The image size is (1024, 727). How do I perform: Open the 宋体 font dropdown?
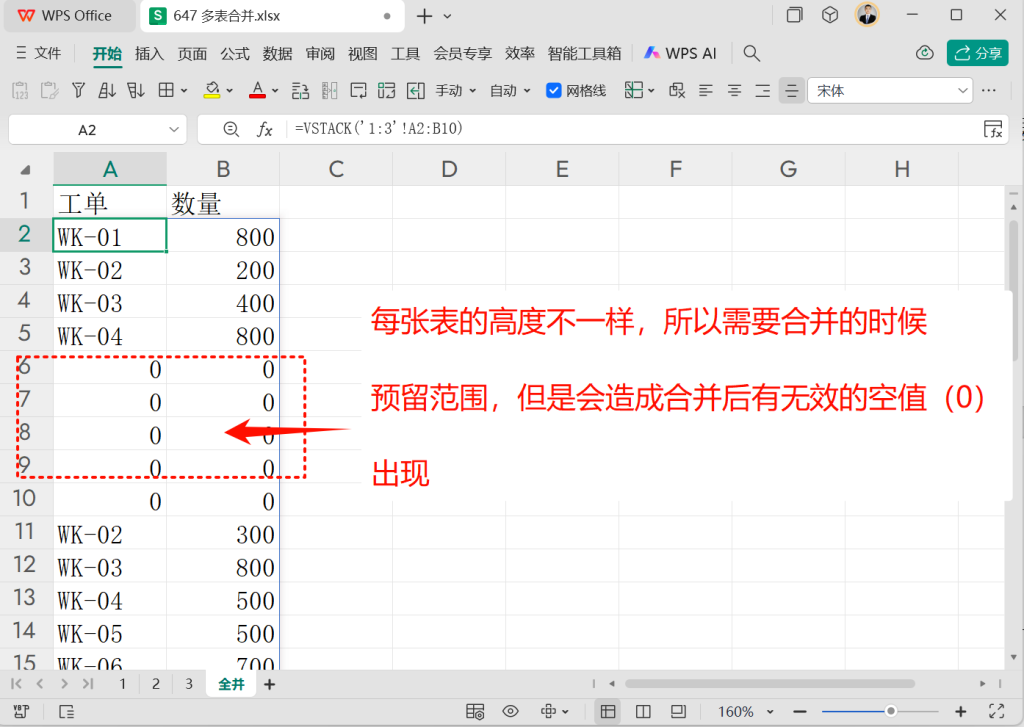(x=890, y=91)
